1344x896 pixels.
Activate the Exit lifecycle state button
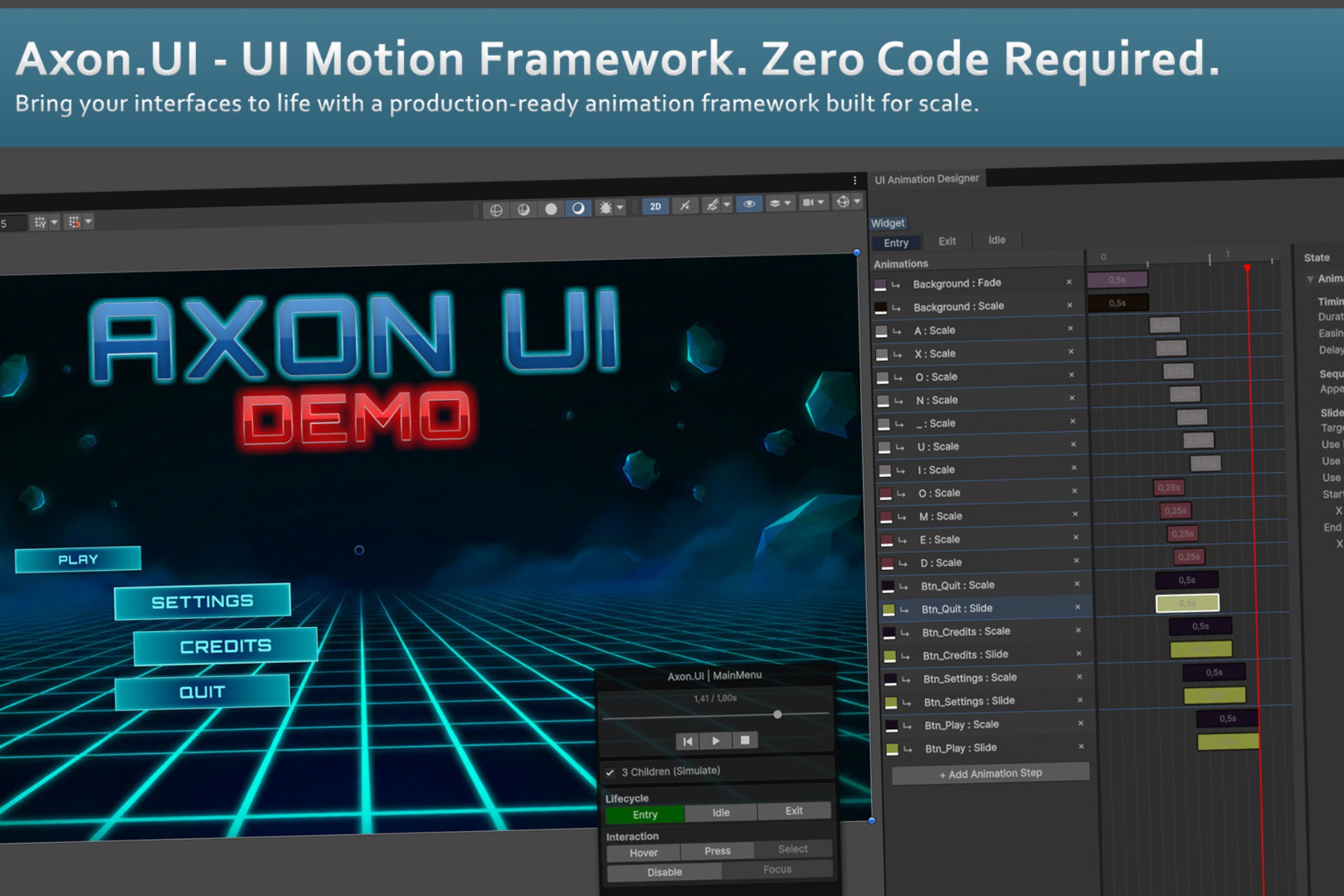point(794,811)
